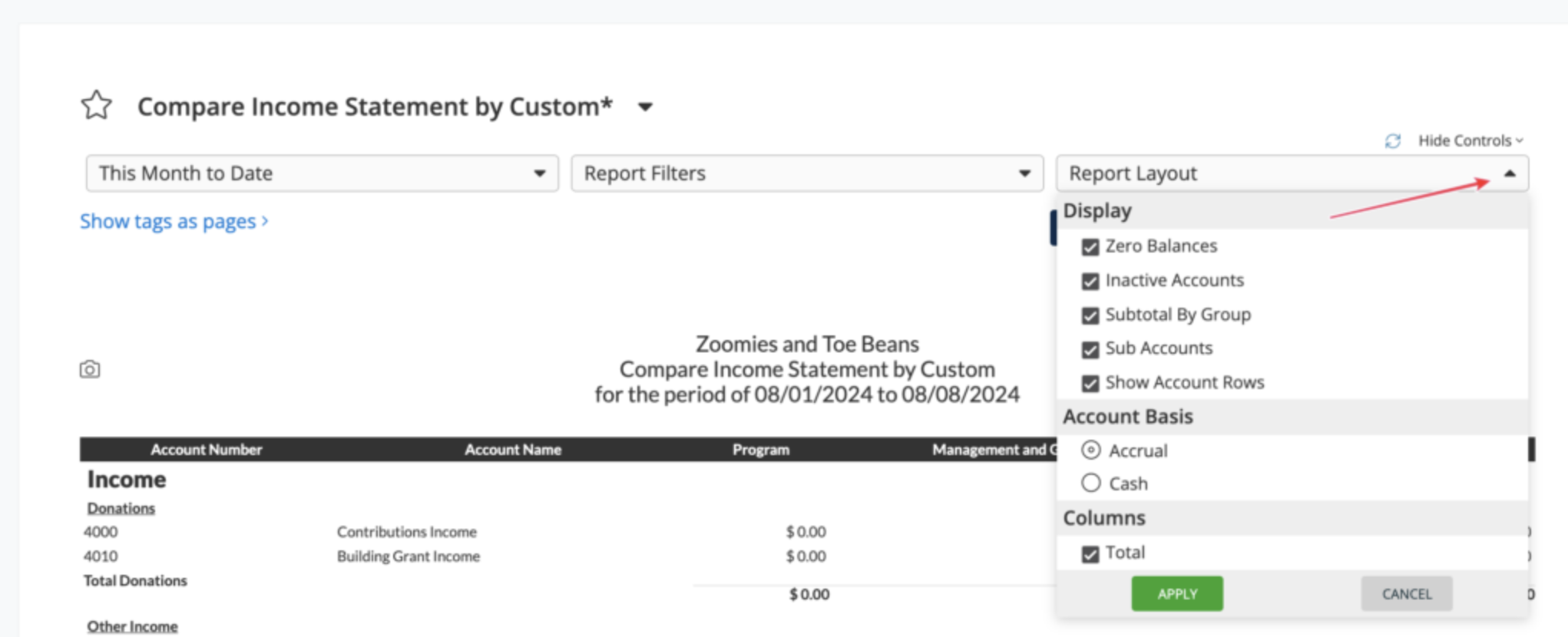Click the Donations group heading
The image size is (1568, 637).
[x=121, y=508]
